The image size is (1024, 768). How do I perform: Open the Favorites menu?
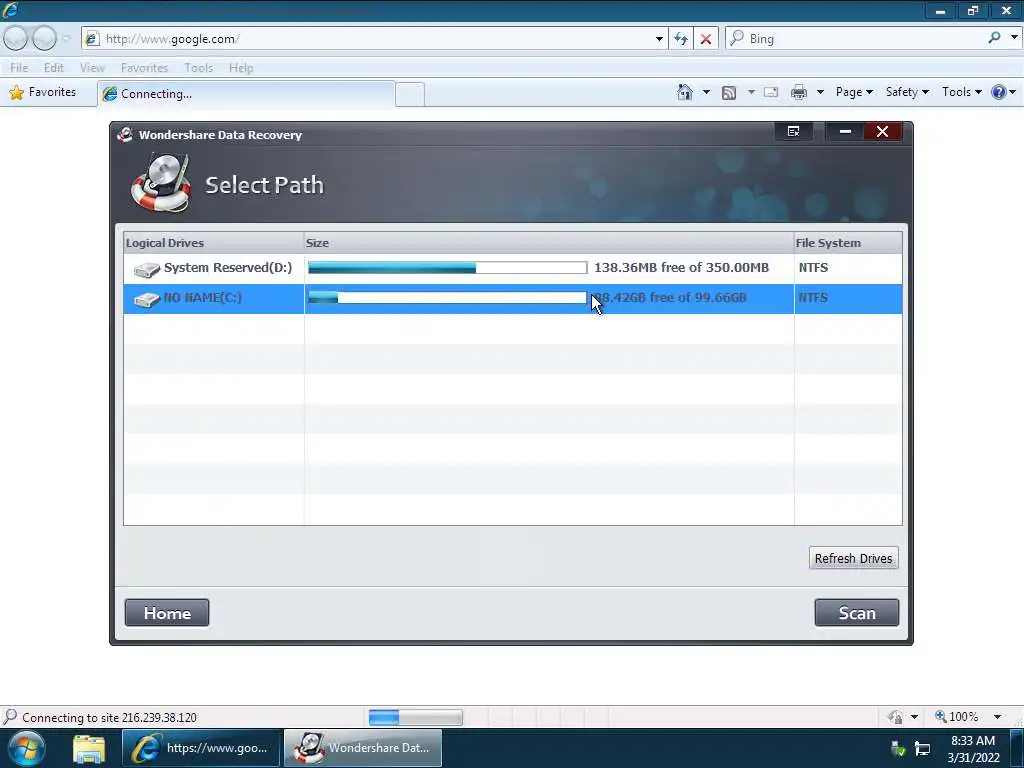144,67
